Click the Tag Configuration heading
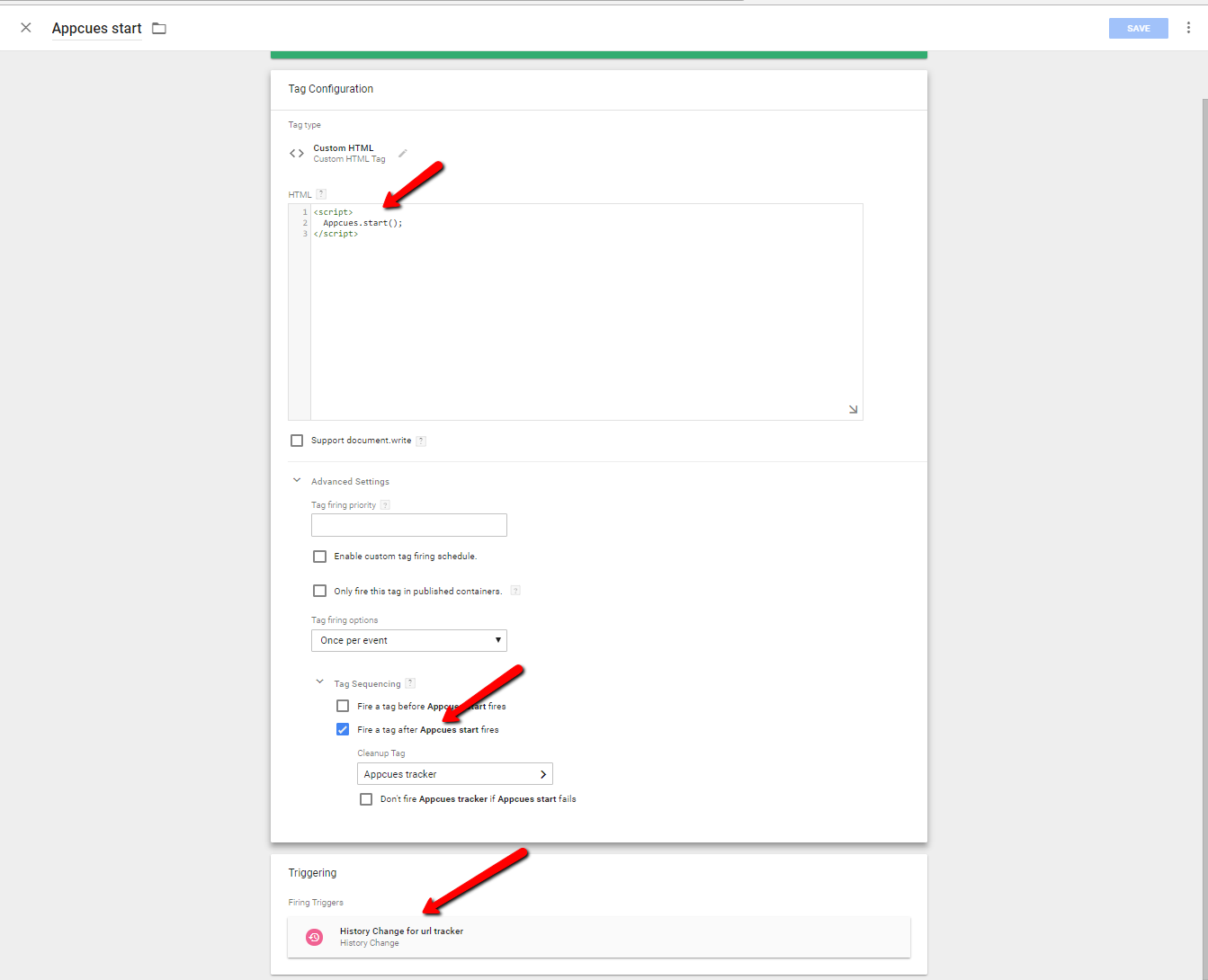Image resolution: width=1208 pixels, height=980 pixels. pos(330,89)
